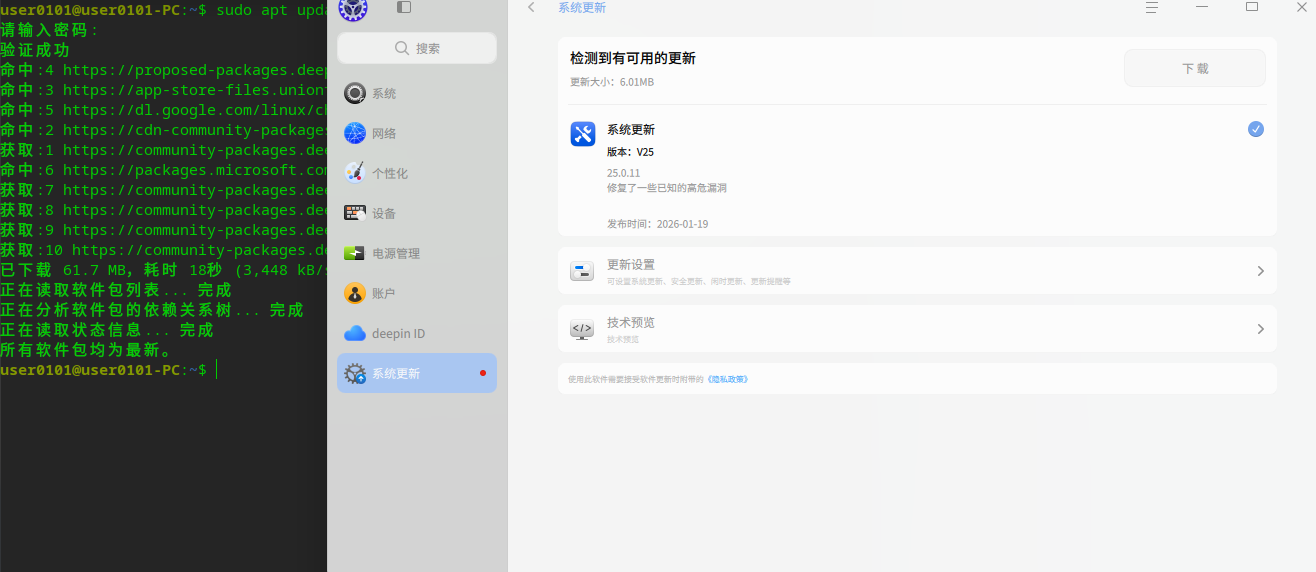This screenshot has width=1316, height=572.
Task: Open the 技术预览 row
Action: tap(918, 329)
